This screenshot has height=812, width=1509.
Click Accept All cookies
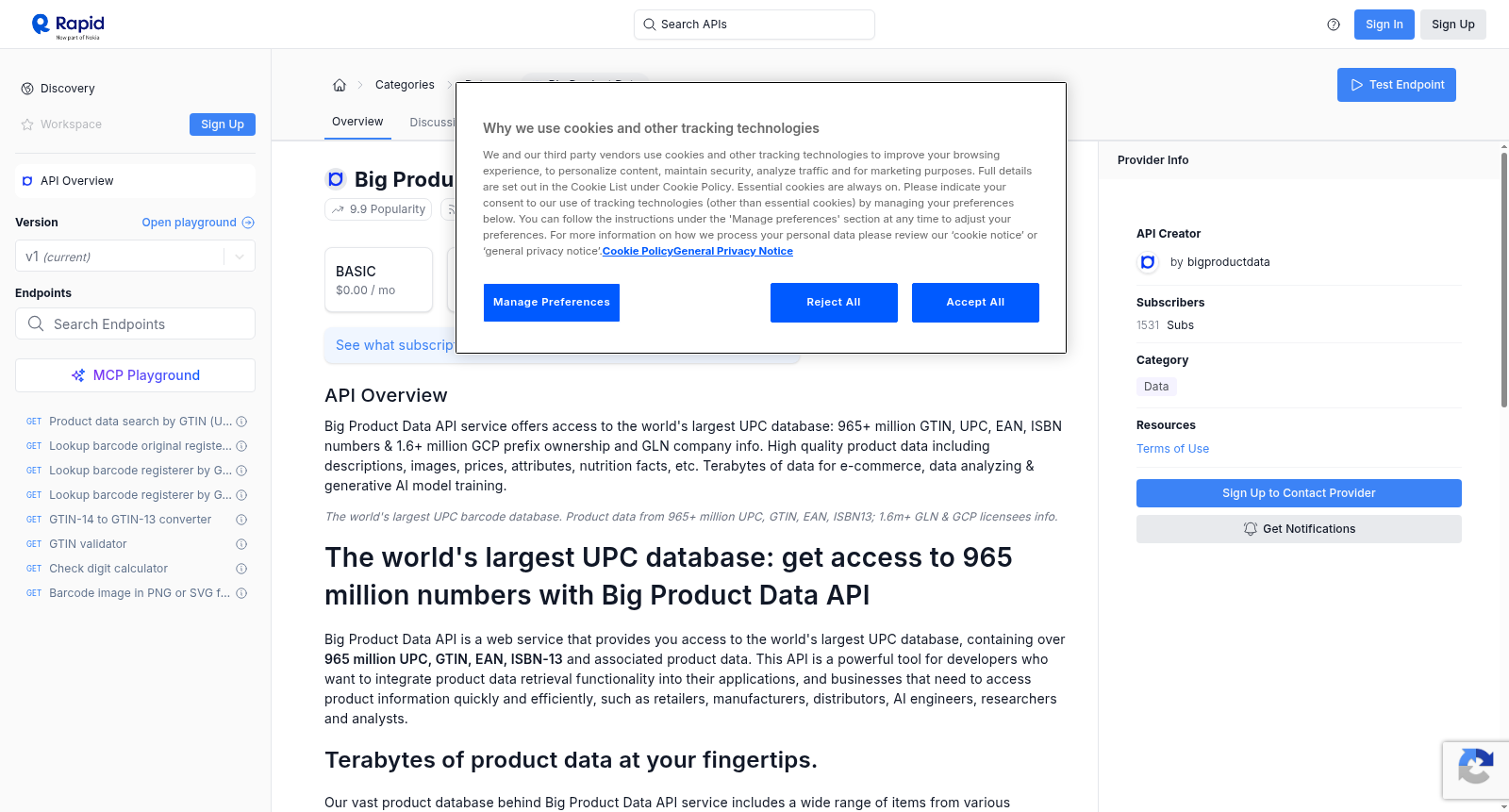(975, 303)
